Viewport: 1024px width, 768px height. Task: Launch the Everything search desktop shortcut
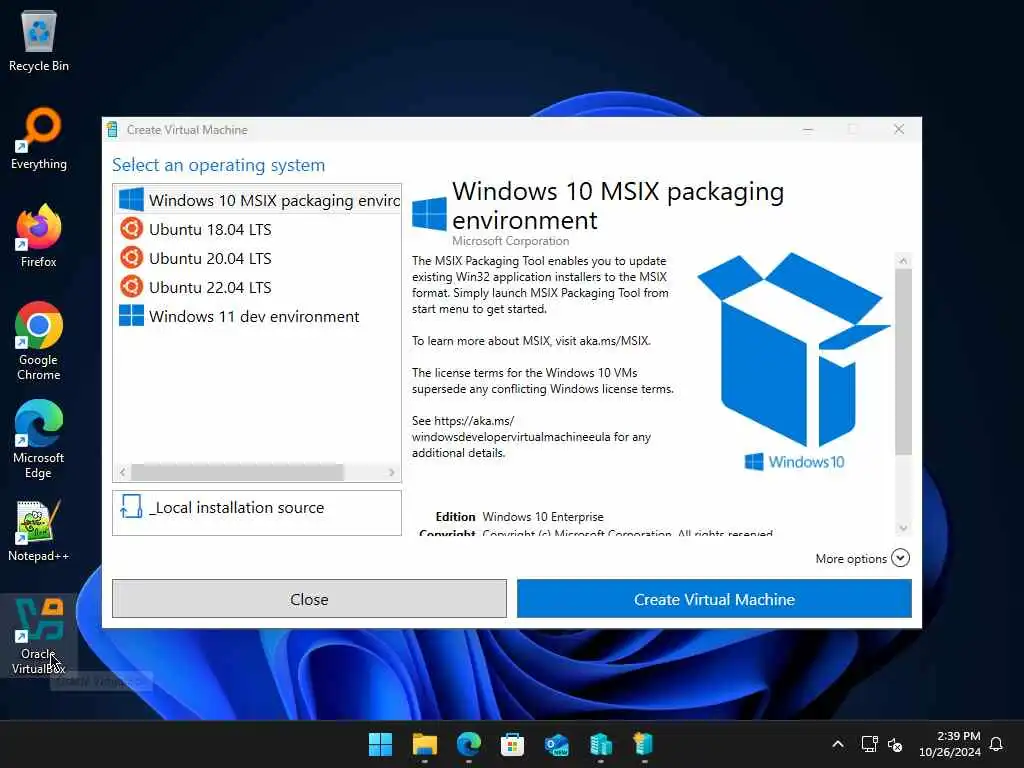[x=39, y=139]
